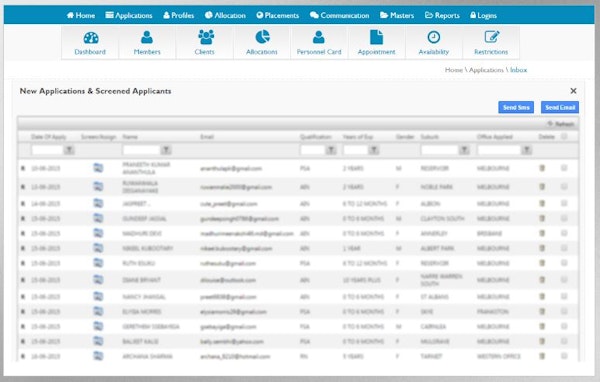Click Screen/Assign icon for Elysia Morris row
The image size is (600, 382).
pyautogui.click(x=98, y=312)
